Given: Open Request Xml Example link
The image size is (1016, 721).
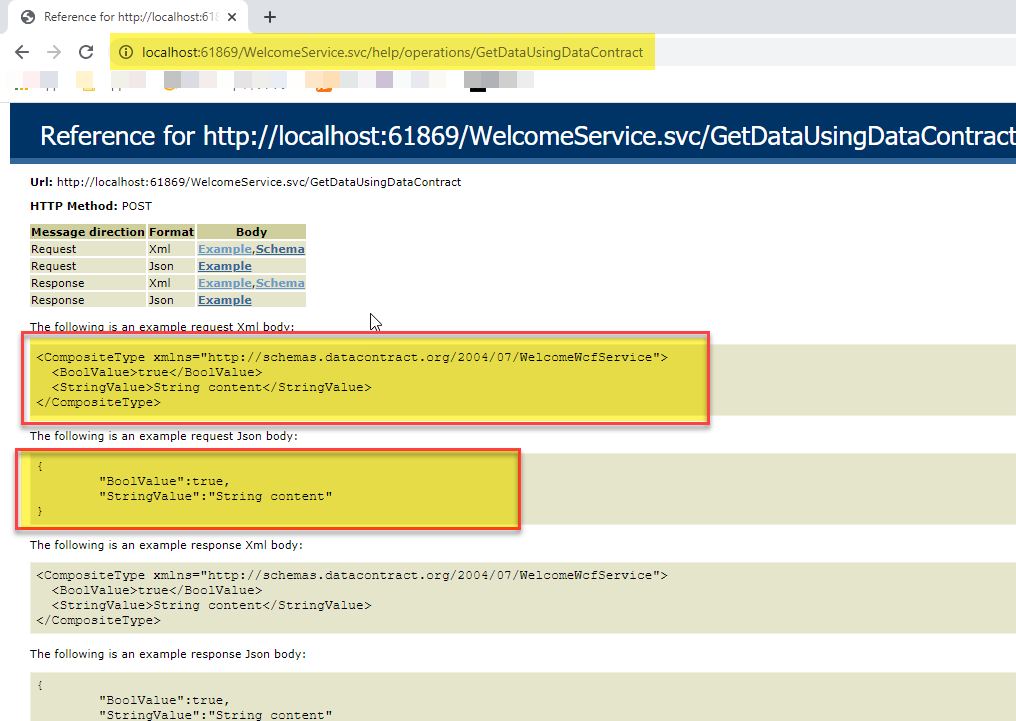Looking at the screenshot, I should click(225, 249).
